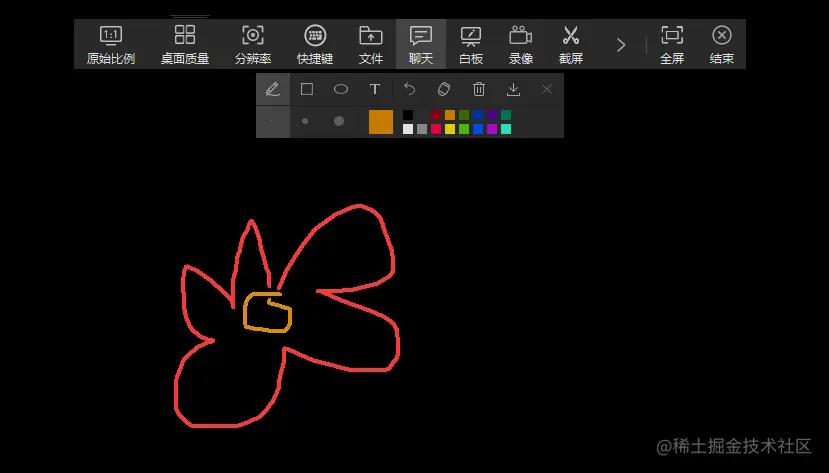Open desktop quality (桌面质量) settings
Image resolution: width=829 pixels, height=473 pixels.
[x=185, y=44]
